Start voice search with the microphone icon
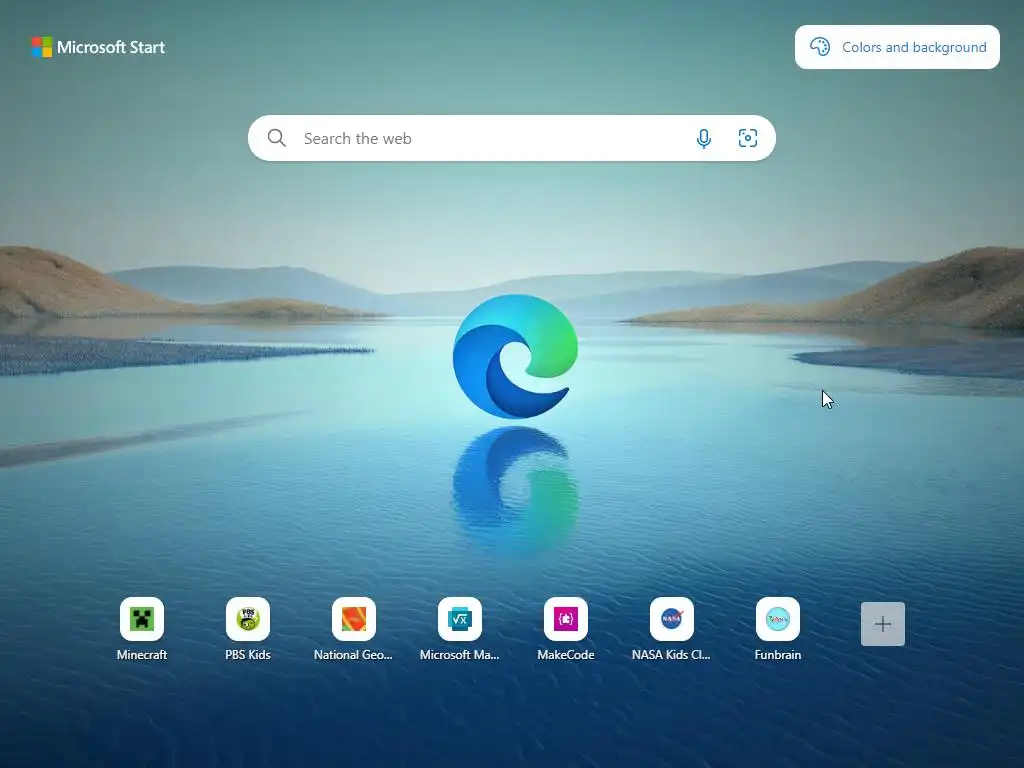Image resolution: width=1024 pixels, height=768 pixels. point(703,138)
